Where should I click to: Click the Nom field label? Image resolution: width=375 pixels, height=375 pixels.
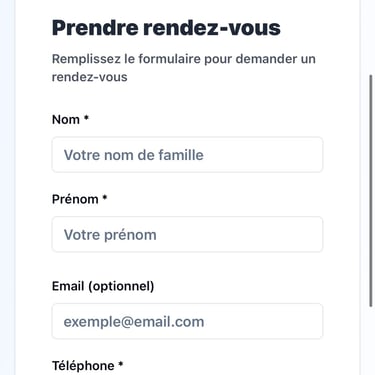66,119
